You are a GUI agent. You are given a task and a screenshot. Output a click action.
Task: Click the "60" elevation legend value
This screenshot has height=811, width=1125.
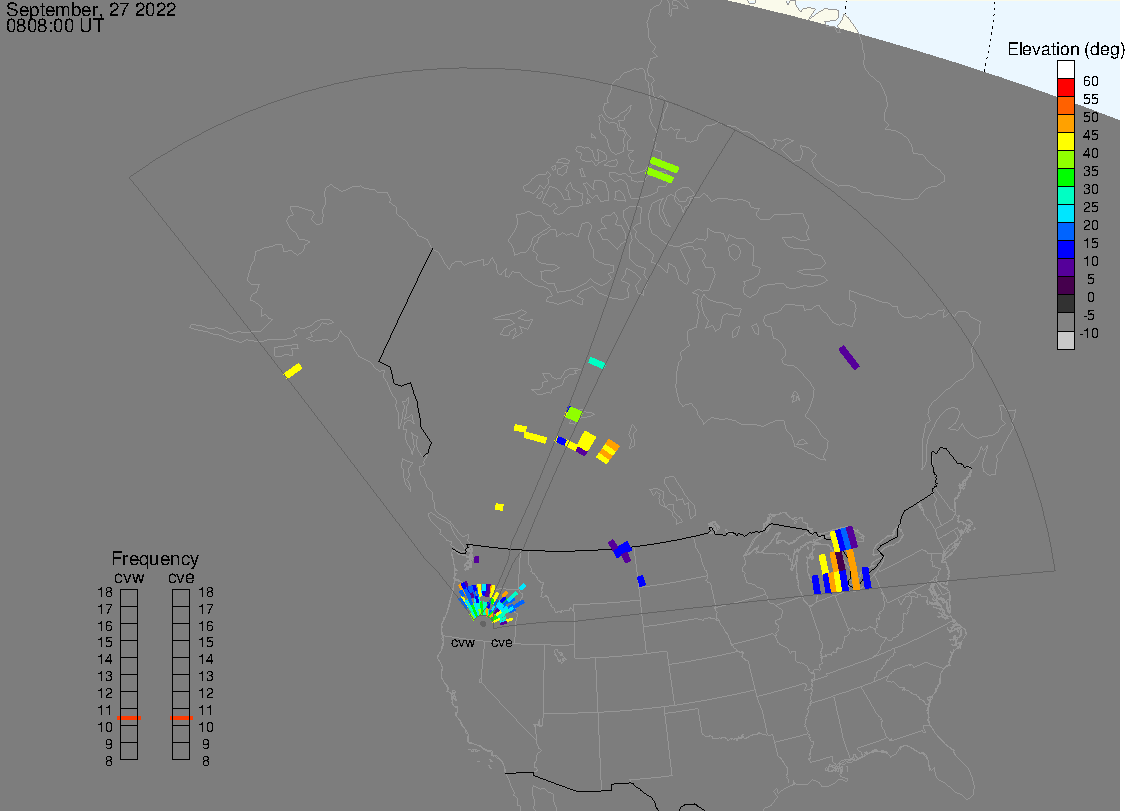point(1091,81)
